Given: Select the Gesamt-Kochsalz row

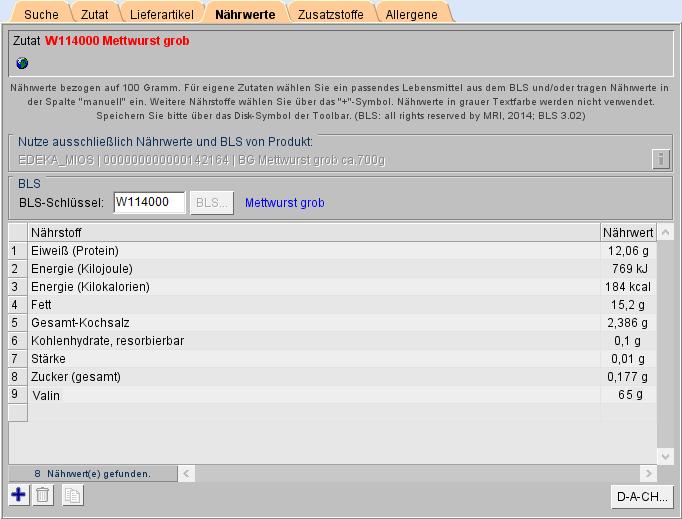Looking at the screenshot, I should [x=333, y=323].
